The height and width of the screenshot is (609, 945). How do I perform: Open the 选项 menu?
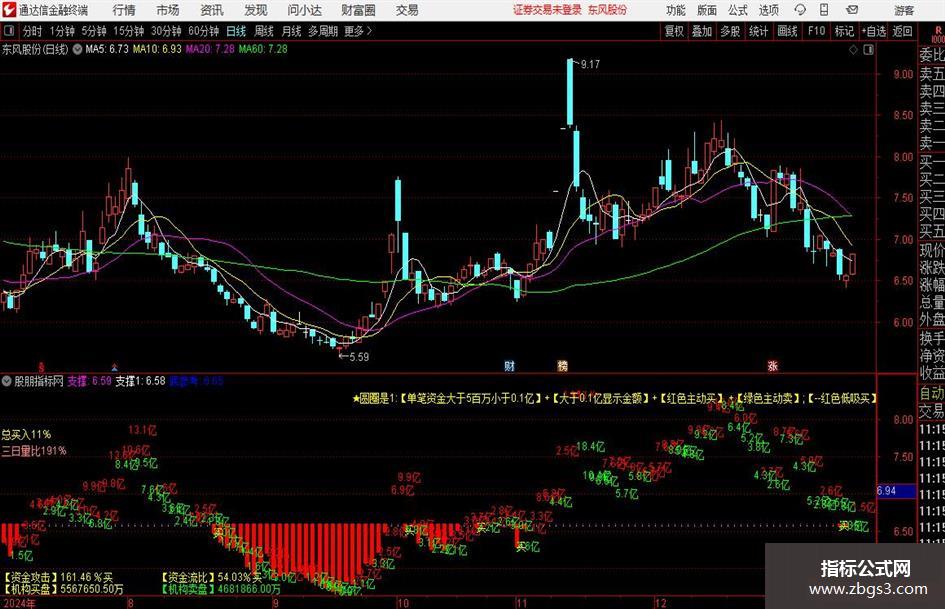coord(768,10)
